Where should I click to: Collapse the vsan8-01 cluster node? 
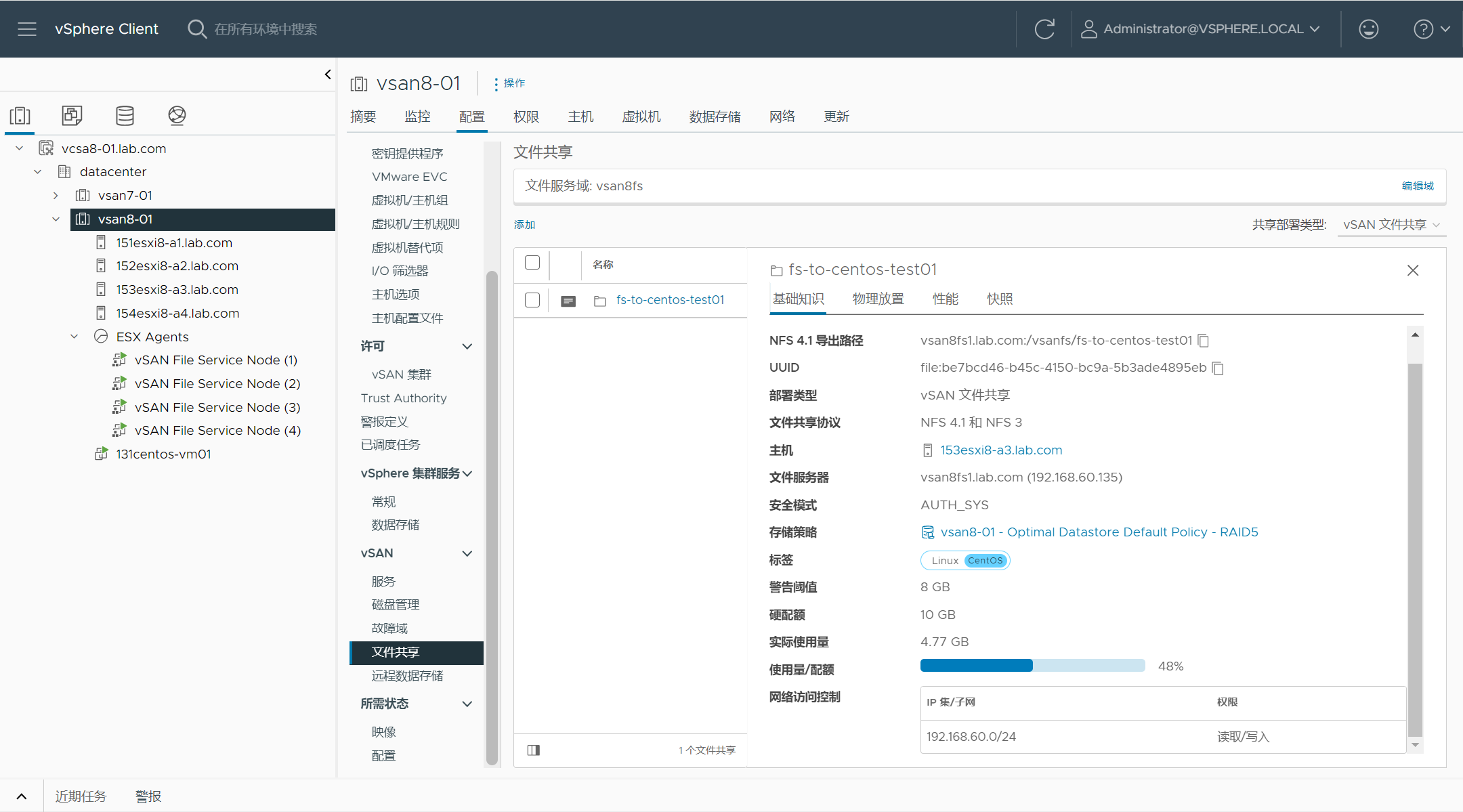[x=56, y=219]
